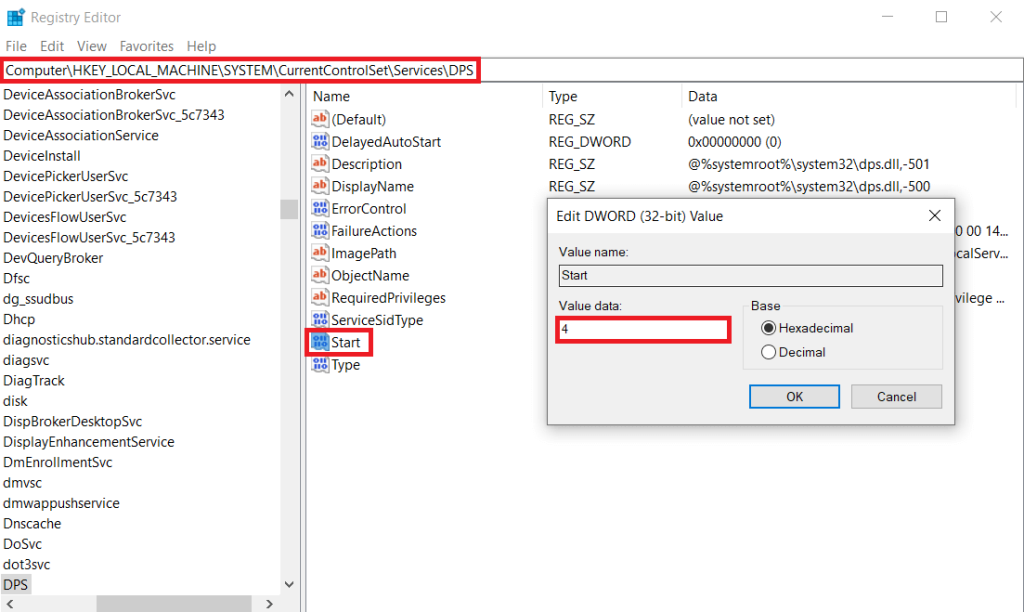Select the DeviceAssociationBrokerSvc_5c7343 key
Image resolution: width=1024 pixels, height=612 pixels.
pos(114,115)
